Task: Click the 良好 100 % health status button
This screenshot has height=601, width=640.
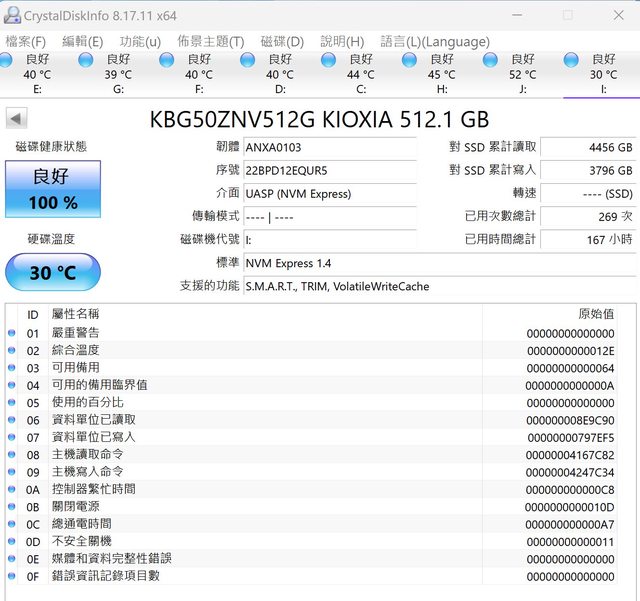Action: [53, 190]
